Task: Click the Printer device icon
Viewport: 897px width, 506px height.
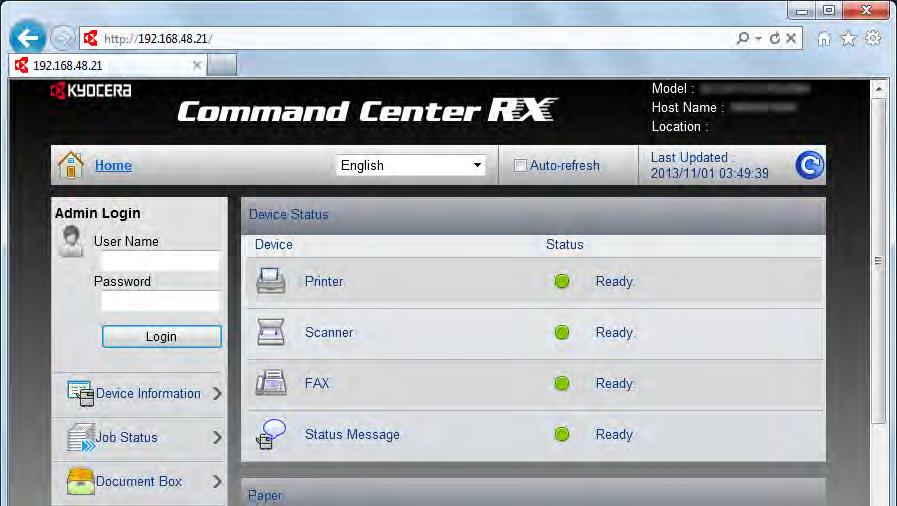Action: point(271,281)
